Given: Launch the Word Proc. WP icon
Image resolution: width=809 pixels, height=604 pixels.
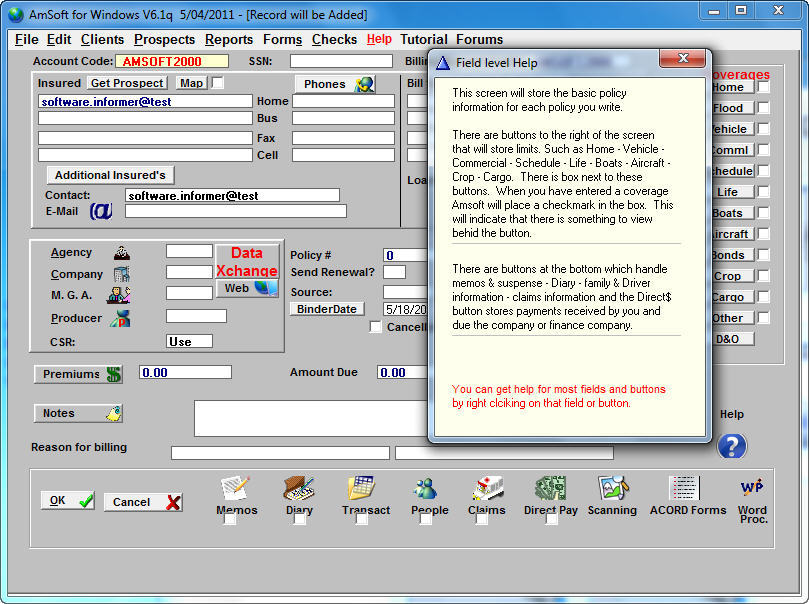Looking at the screenshot, I should pyautogui.click(x=752, y=487).
